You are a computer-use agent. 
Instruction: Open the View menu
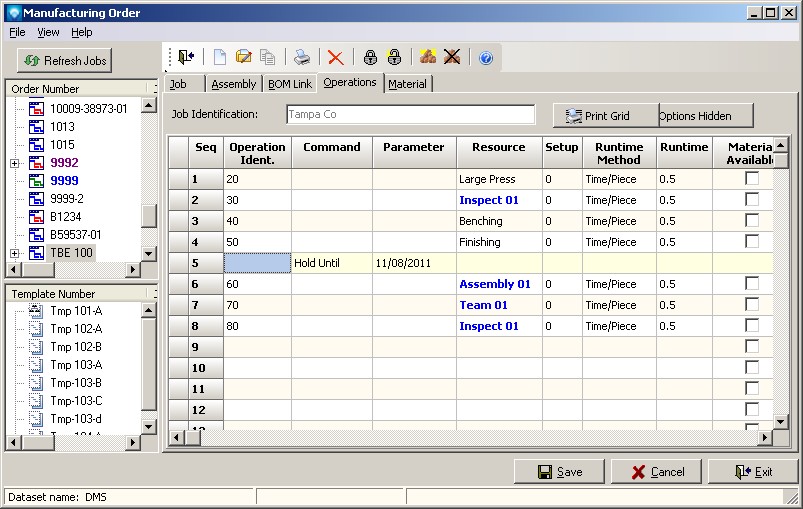click(x=48, y=33)
